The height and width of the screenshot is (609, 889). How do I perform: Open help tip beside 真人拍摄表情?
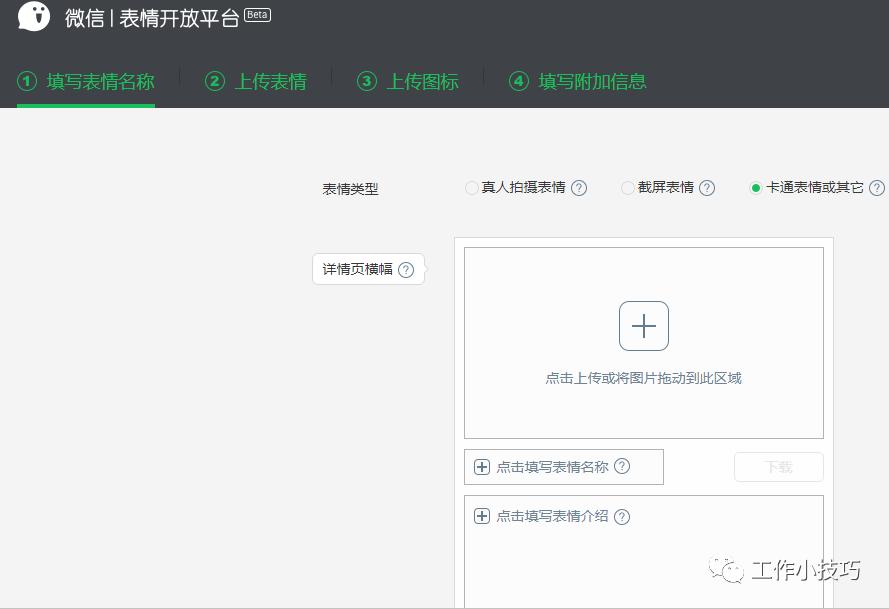(579, 187)
